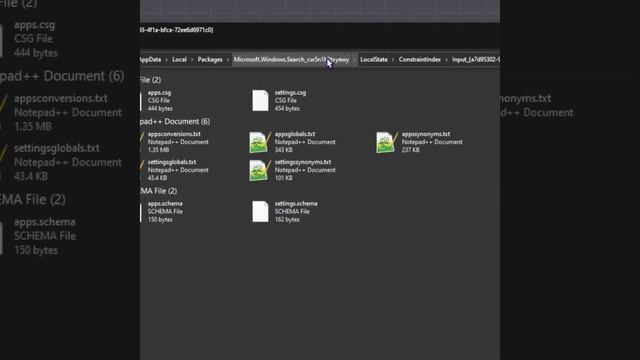Screen dimensions: 640x360
Task: Collapse the Notepad++ Document (6) group header
Action: 175,122
